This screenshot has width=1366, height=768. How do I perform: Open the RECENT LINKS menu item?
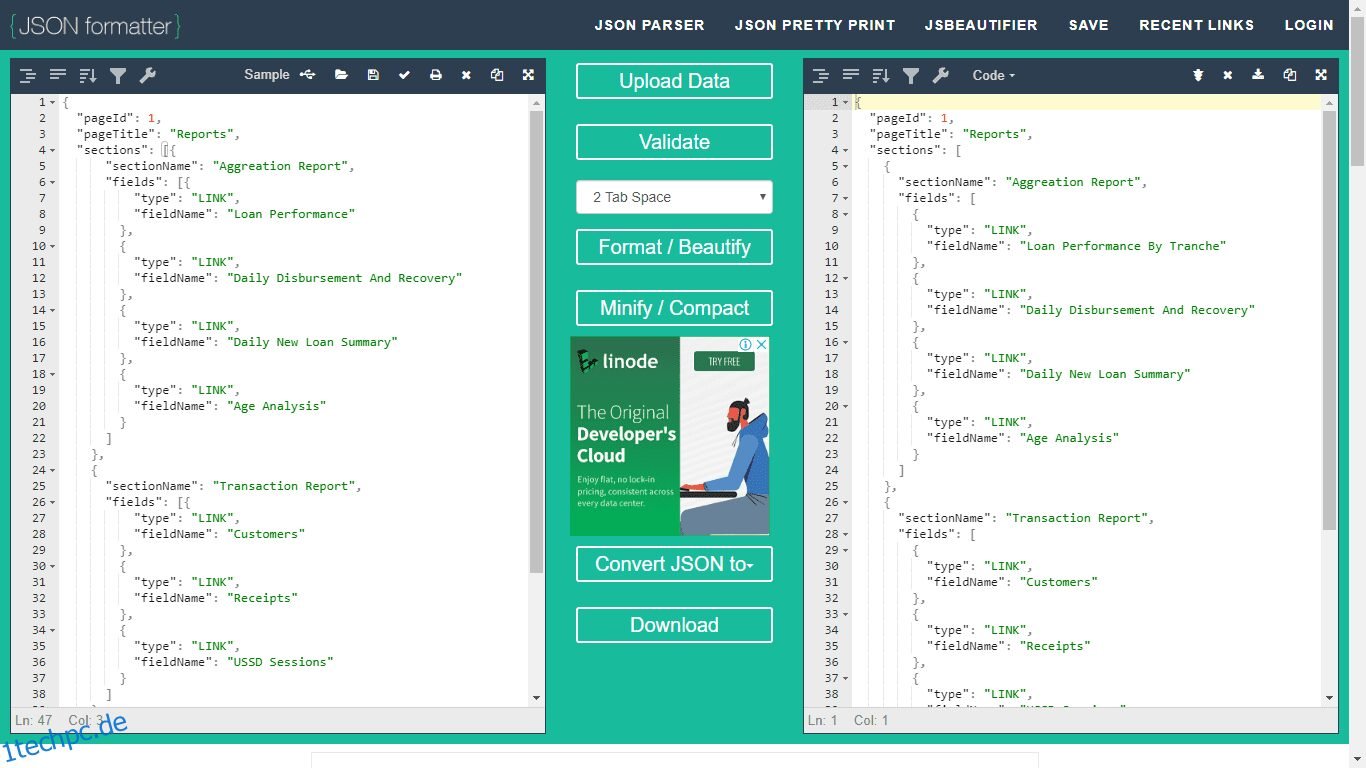point(1197,25)
